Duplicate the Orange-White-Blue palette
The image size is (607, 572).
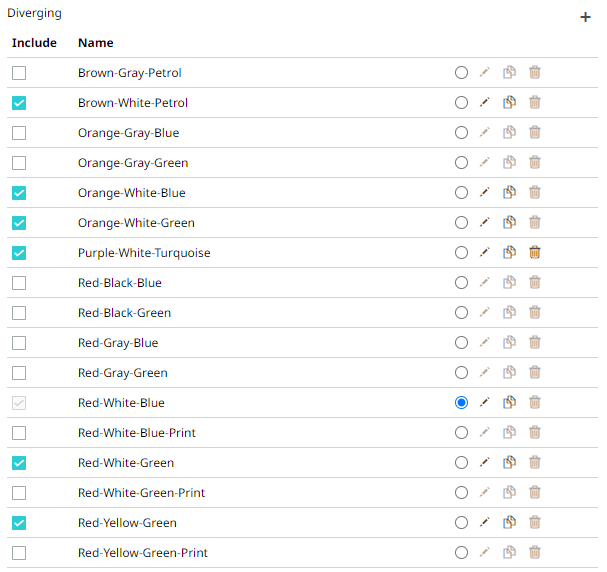509,193
